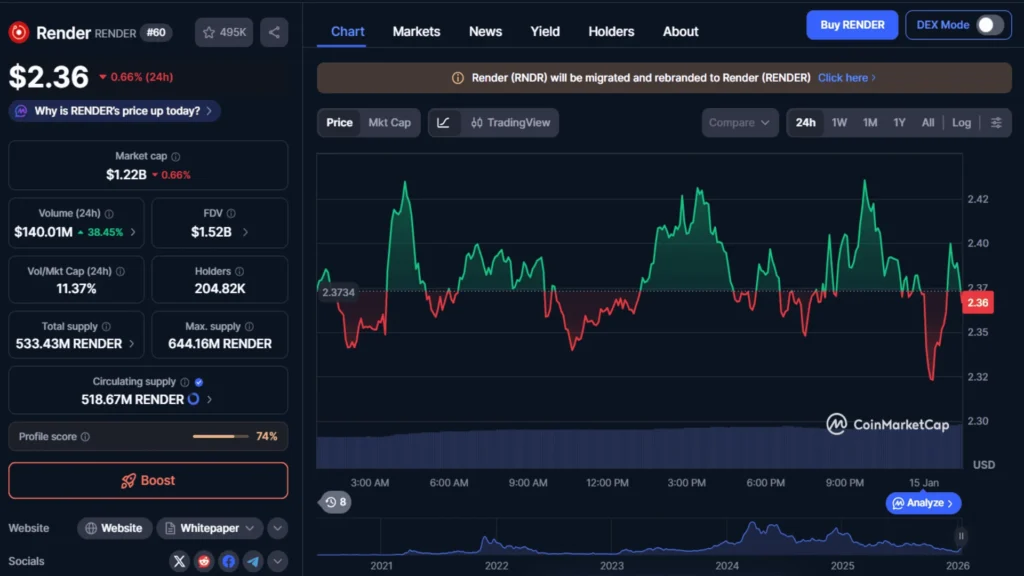
Task: Share the Render page using the share icon
Action: click(x=274, y=31)
